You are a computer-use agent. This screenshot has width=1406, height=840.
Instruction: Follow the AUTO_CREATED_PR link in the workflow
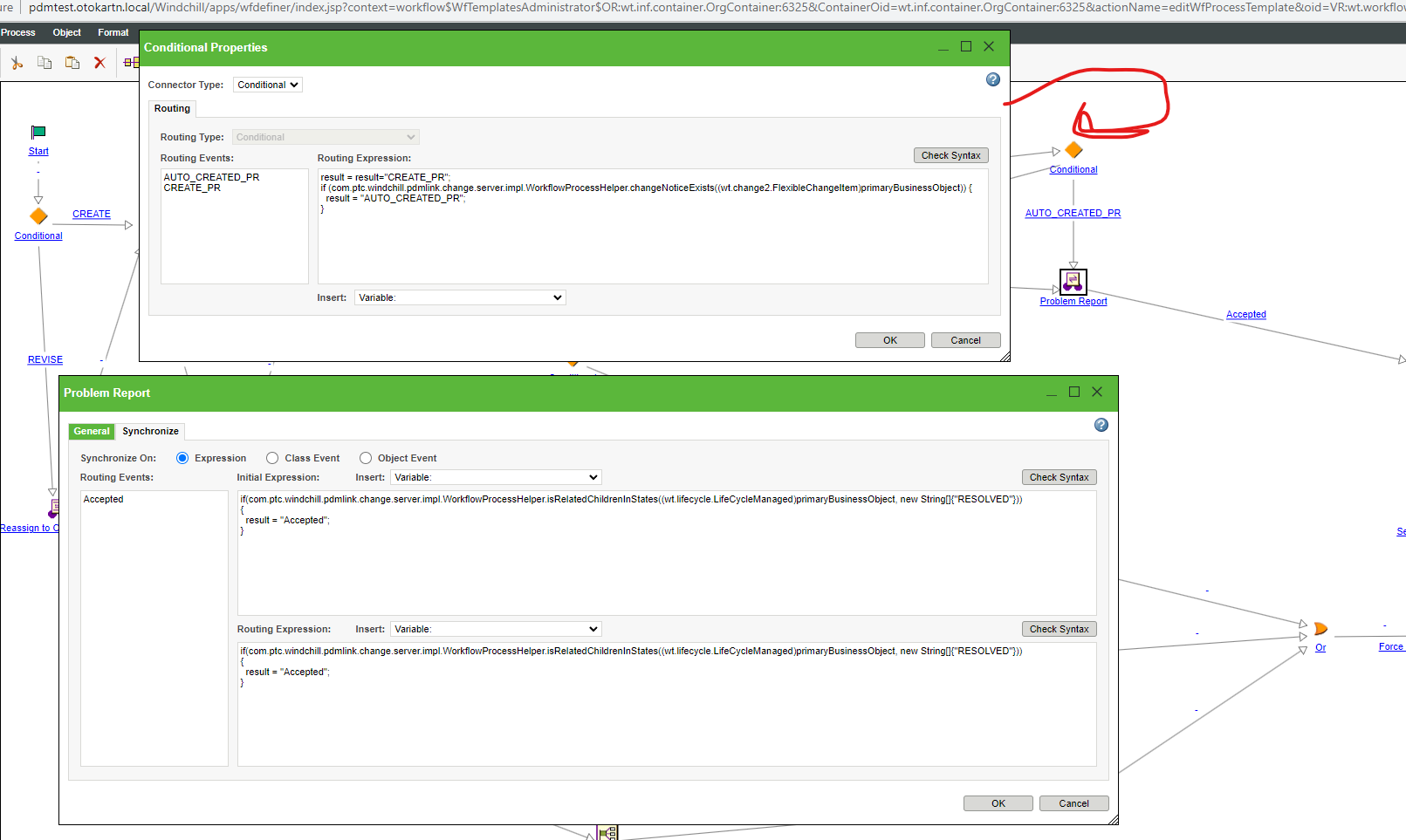1073,212
